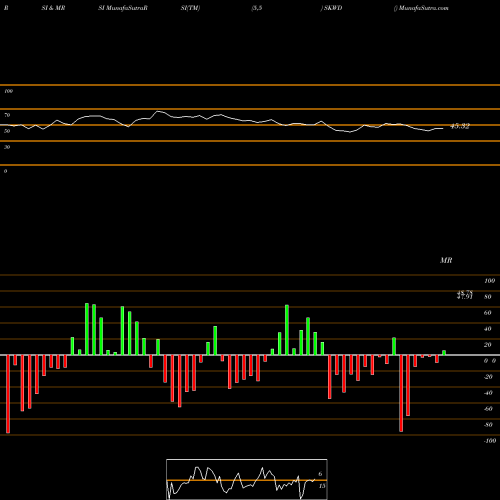
Task: Click the label 6 inside mini chart
Action: (x=320, y=474)
